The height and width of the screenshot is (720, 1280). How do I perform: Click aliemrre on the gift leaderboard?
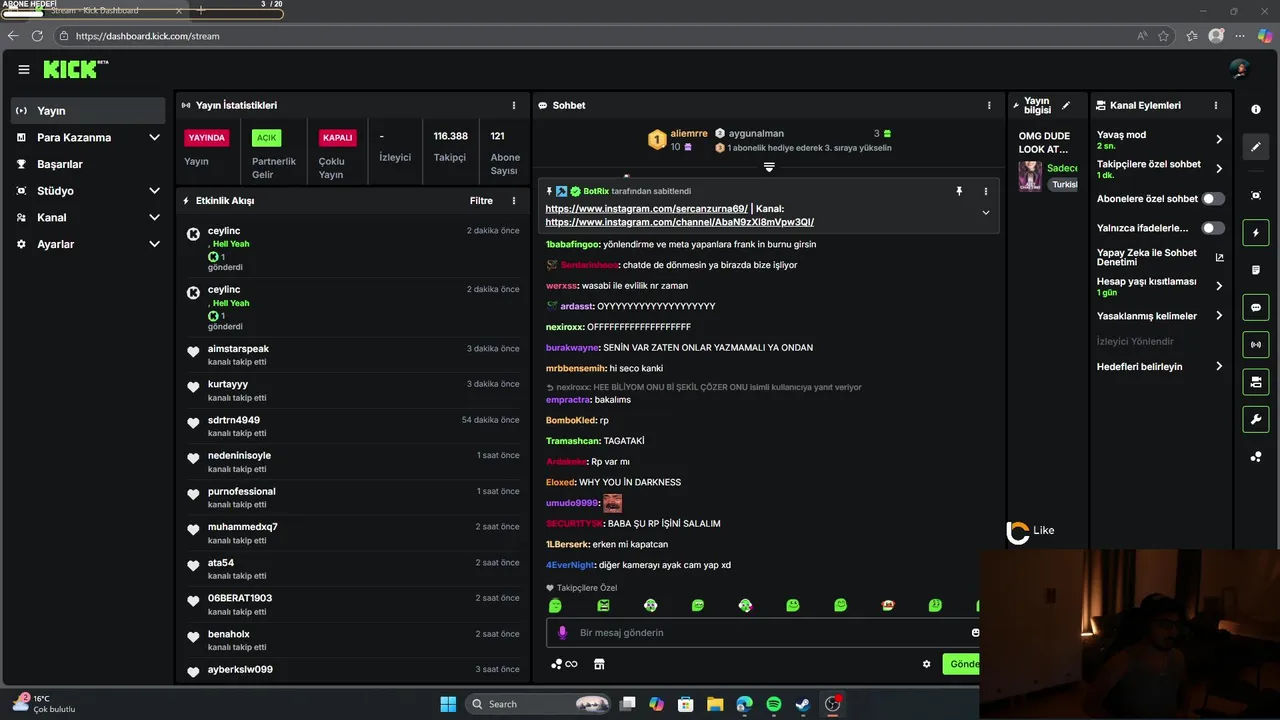689,133
